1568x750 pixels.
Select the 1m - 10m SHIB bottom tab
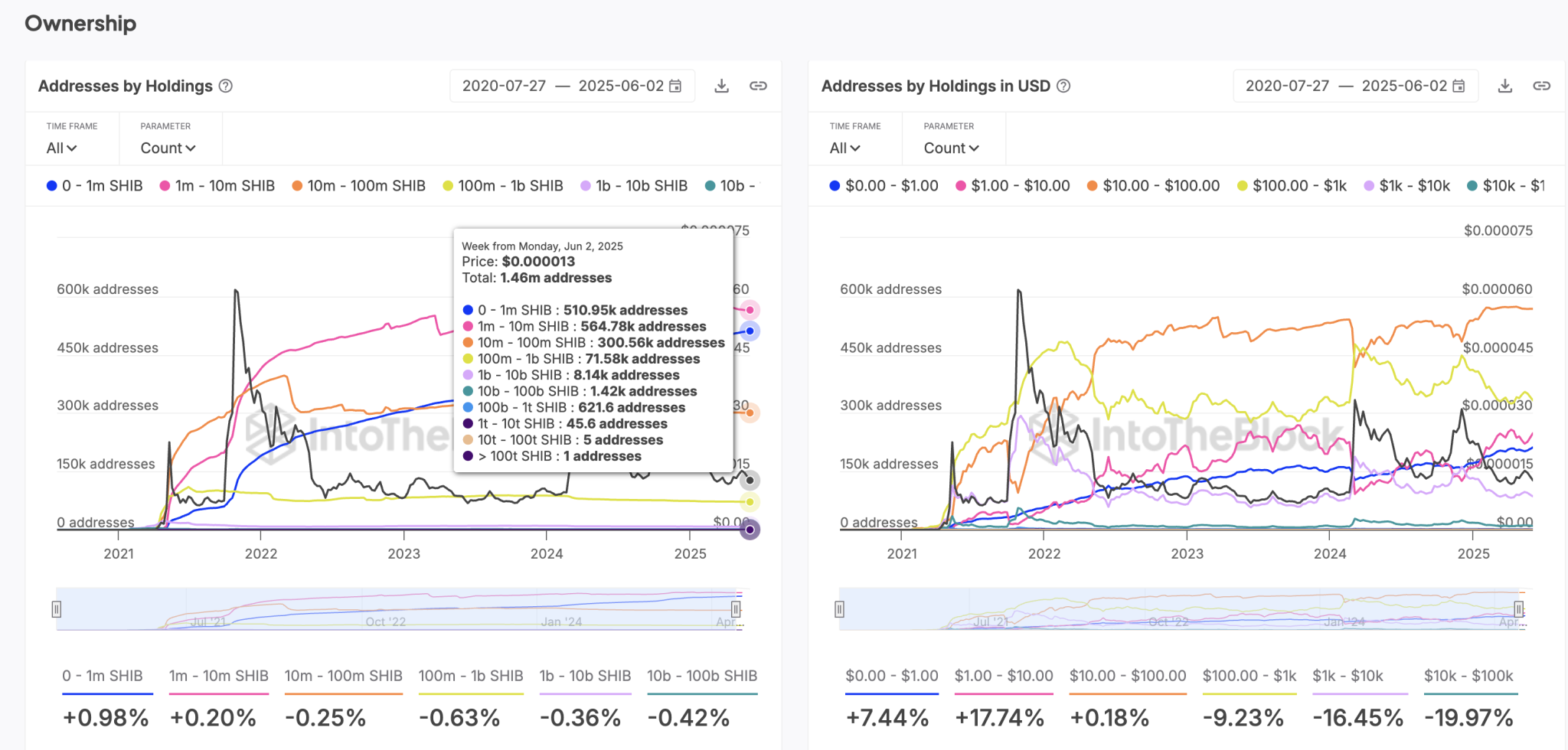coord(218,676)
